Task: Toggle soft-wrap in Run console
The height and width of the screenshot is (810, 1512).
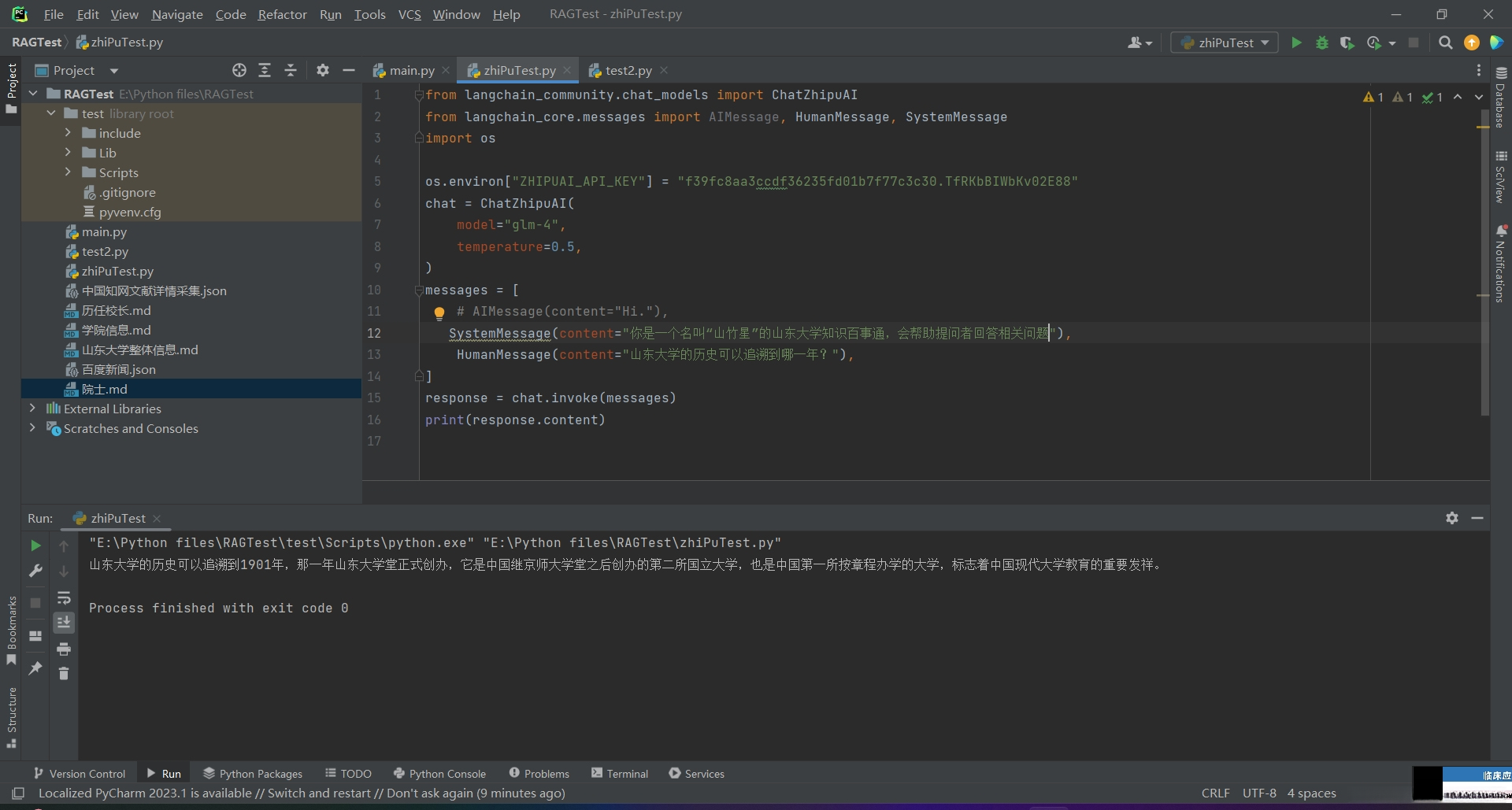Action: pyautogui.click(x=64, y=597)
